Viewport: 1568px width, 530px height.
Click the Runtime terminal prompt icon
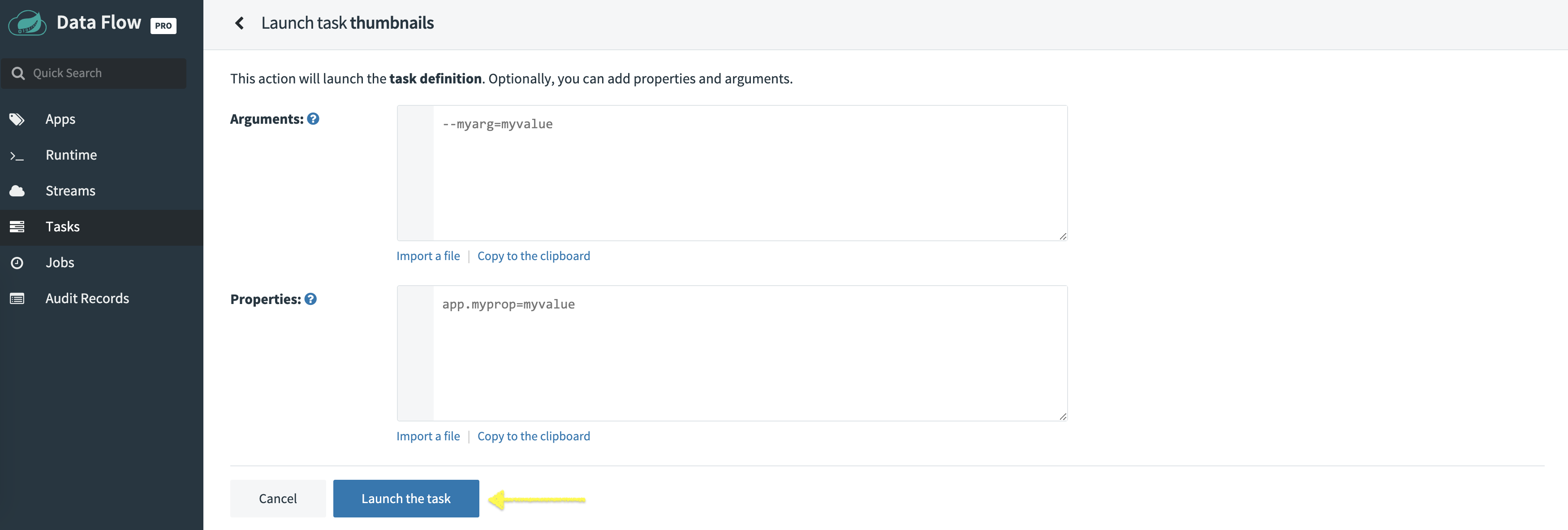[x=17, y=156]
